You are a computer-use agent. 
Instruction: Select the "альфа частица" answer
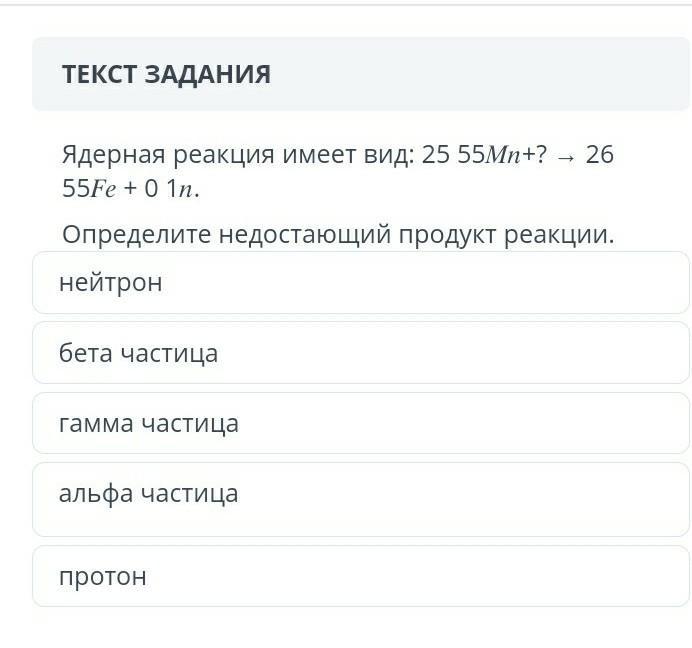coord(148,493)
